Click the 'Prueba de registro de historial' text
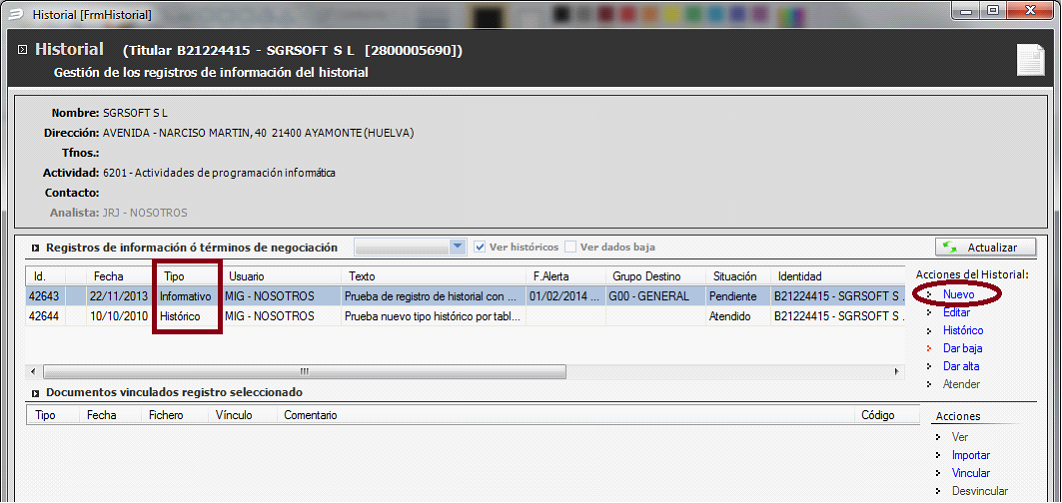The width and height of the screenshot is (1062, 503). (x=432, y=296)
